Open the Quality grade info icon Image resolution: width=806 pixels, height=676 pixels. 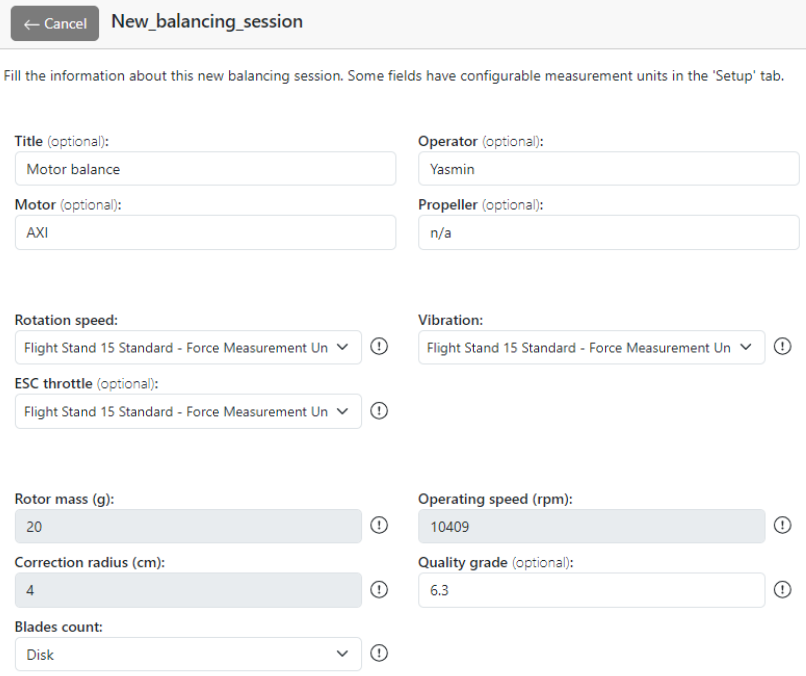pos(782,590)
